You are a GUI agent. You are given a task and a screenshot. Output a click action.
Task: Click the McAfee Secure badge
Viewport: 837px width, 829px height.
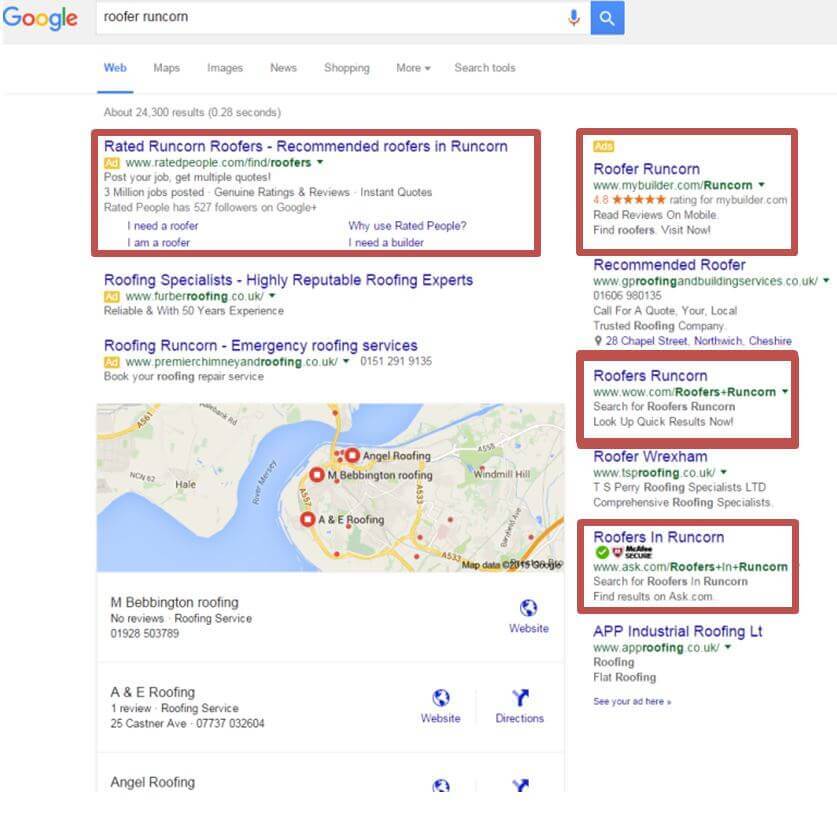point(632,552)
